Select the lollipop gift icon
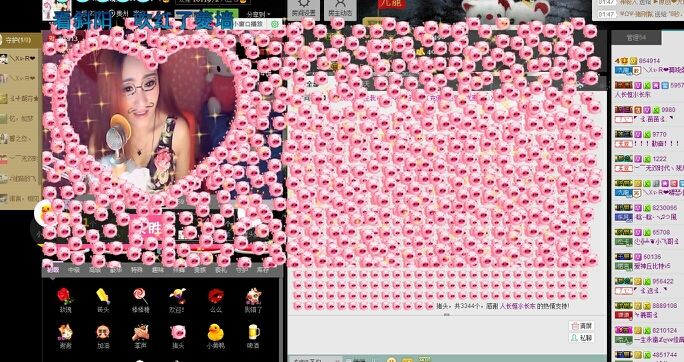 click(x=140, y=296)
